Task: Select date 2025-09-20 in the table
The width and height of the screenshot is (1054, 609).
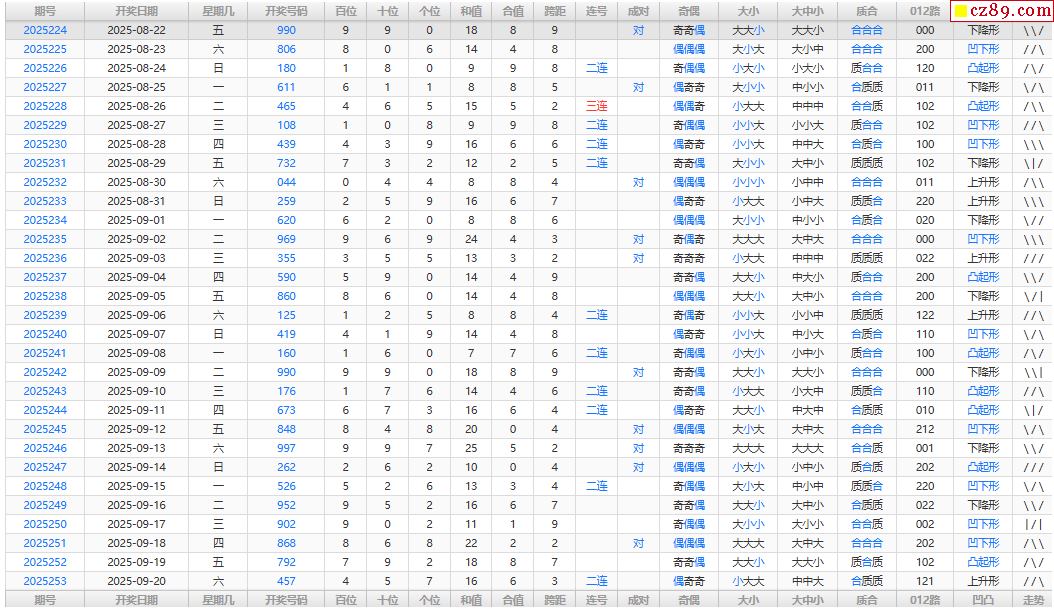Action: pyautogui.click(x=136, y=581)
